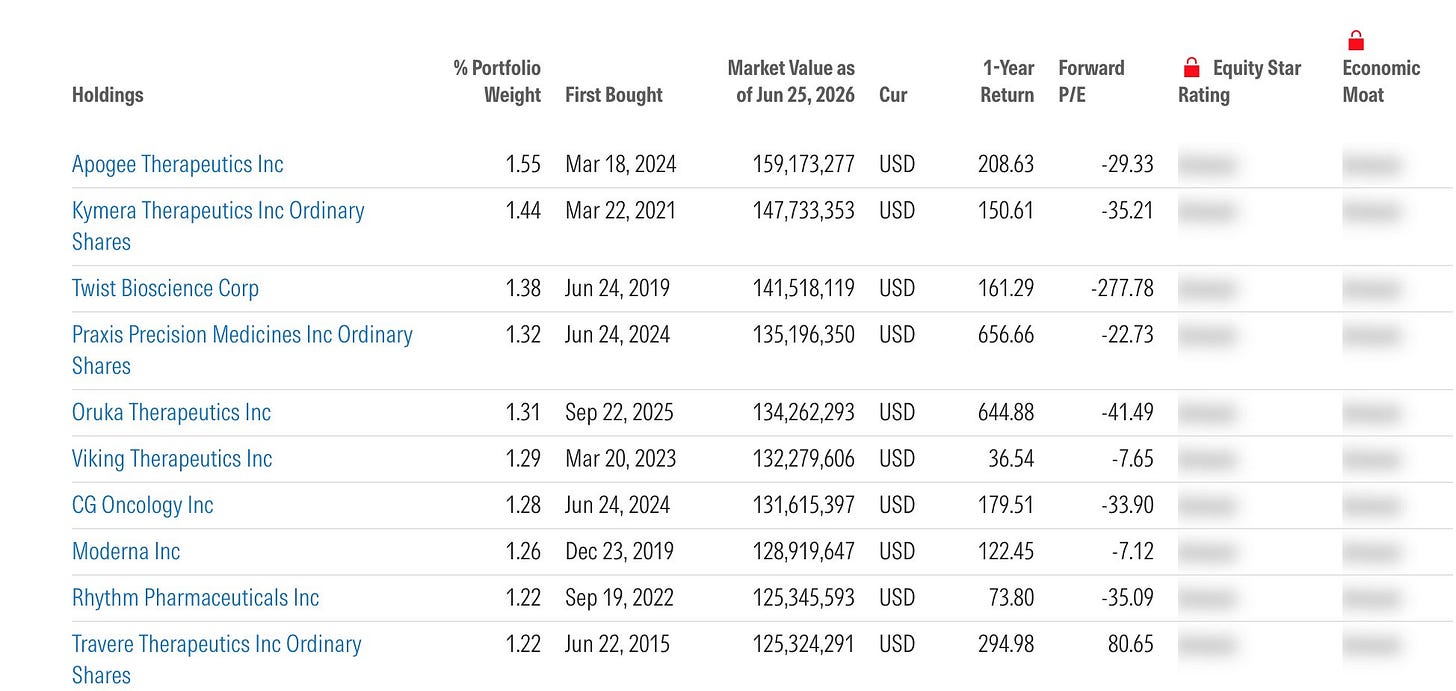Click the % Portfolio Weight column header

(x=497, y=81)
